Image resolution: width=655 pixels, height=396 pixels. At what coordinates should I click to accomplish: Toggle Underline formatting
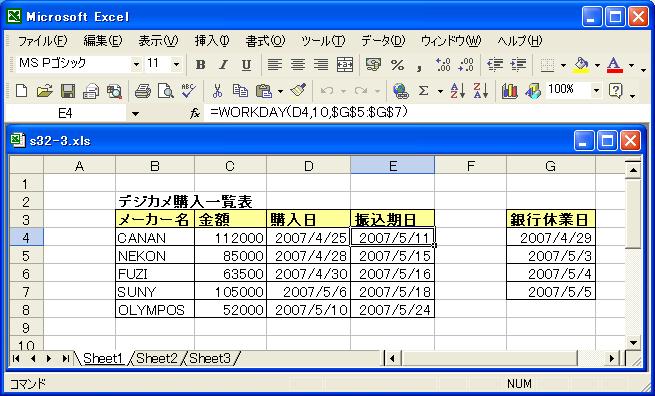[246, 64]
